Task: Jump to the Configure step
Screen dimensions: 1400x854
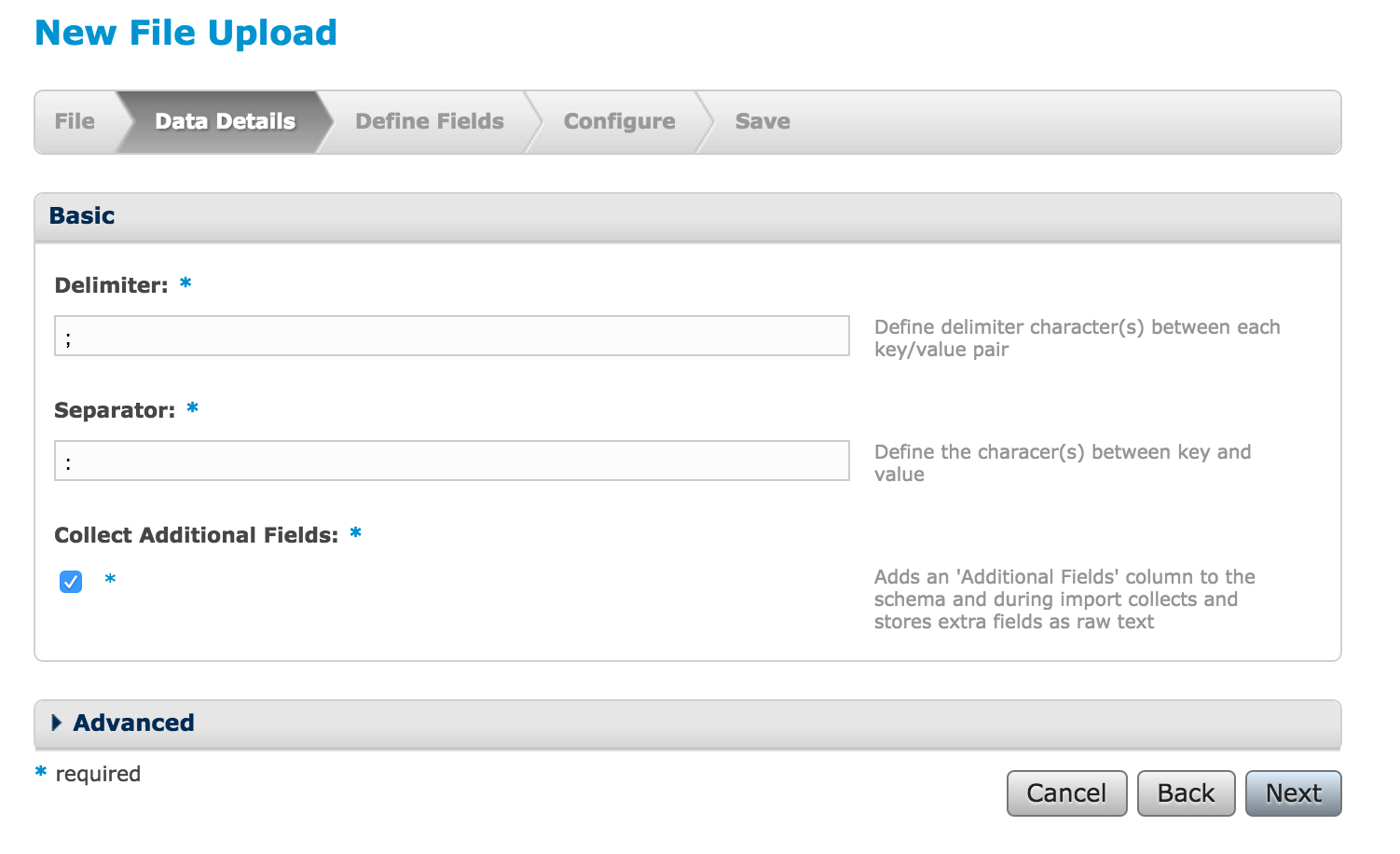Action: [620, 122]
